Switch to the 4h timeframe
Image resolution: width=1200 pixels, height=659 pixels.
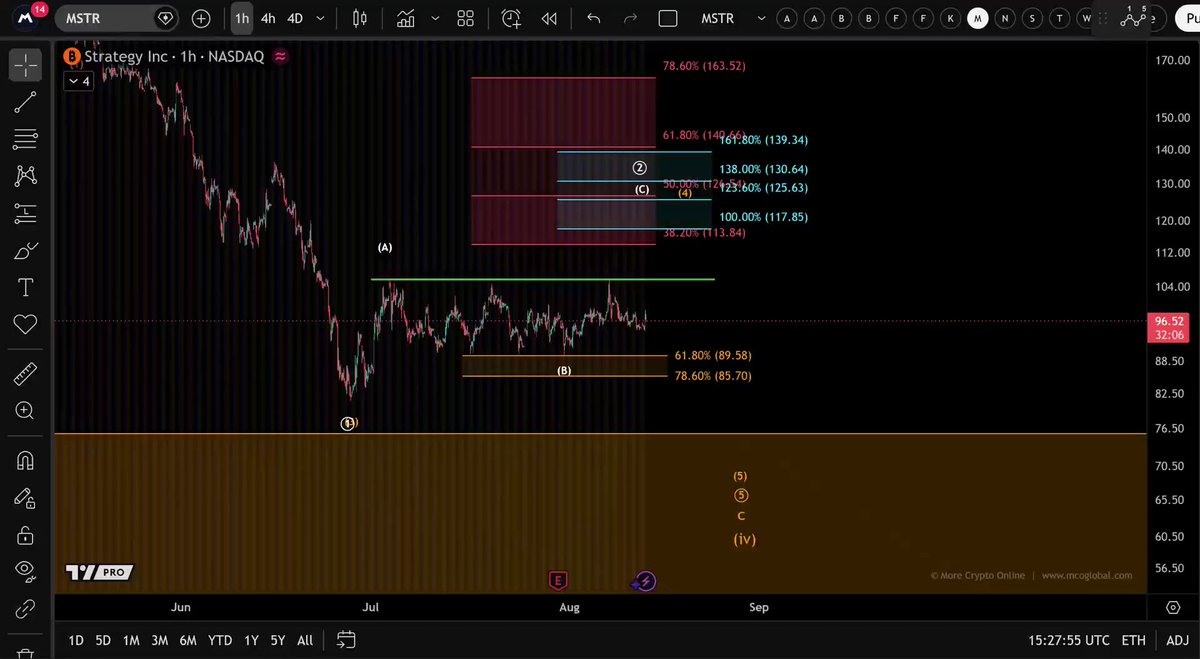(268, 18)
